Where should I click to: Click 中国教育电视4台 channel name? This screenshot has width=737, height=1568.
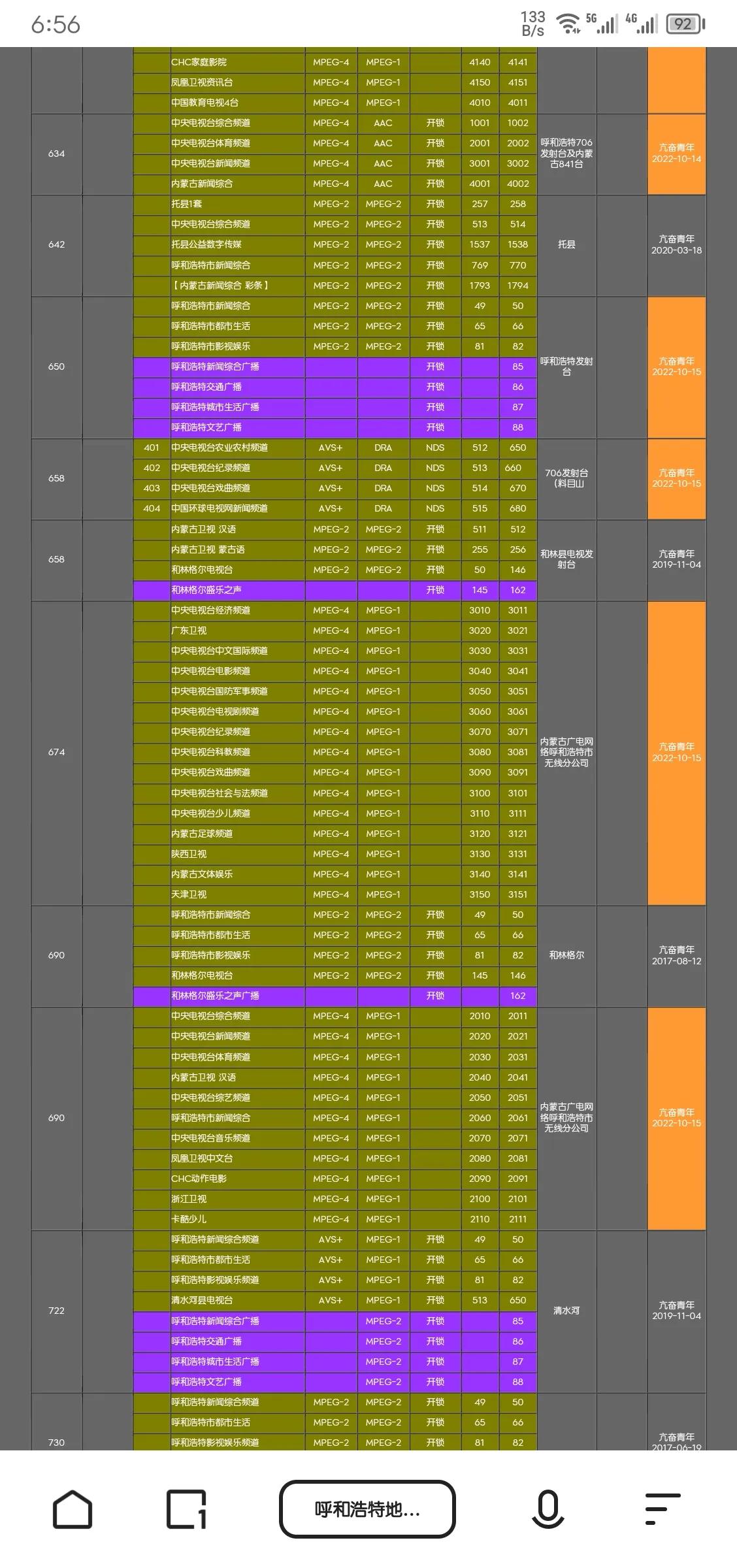(x=205, y=103)
